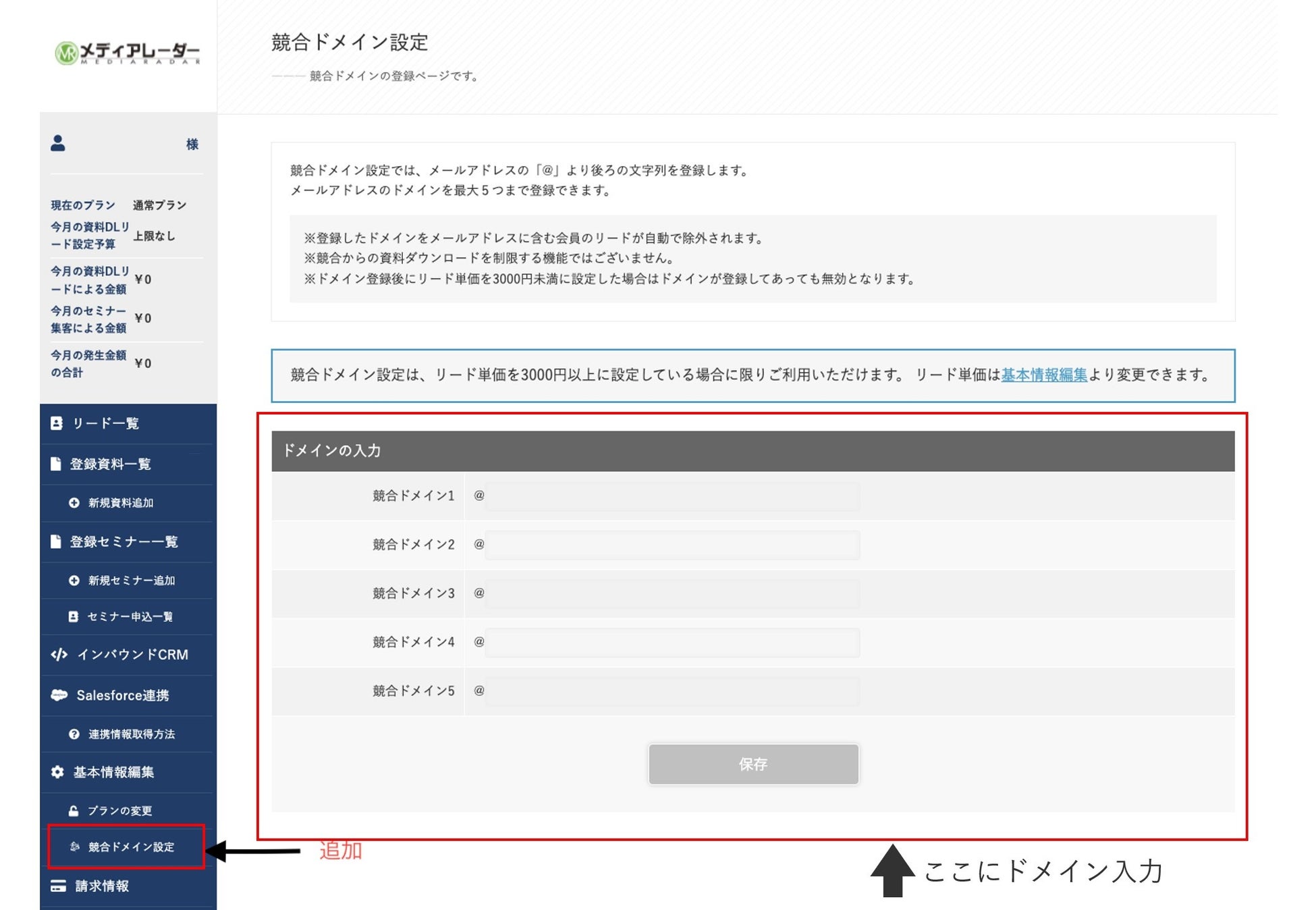Click the plus icon for 新規資料追加
The width and height of the screenshot is (1316, 910).
(74, 503)
